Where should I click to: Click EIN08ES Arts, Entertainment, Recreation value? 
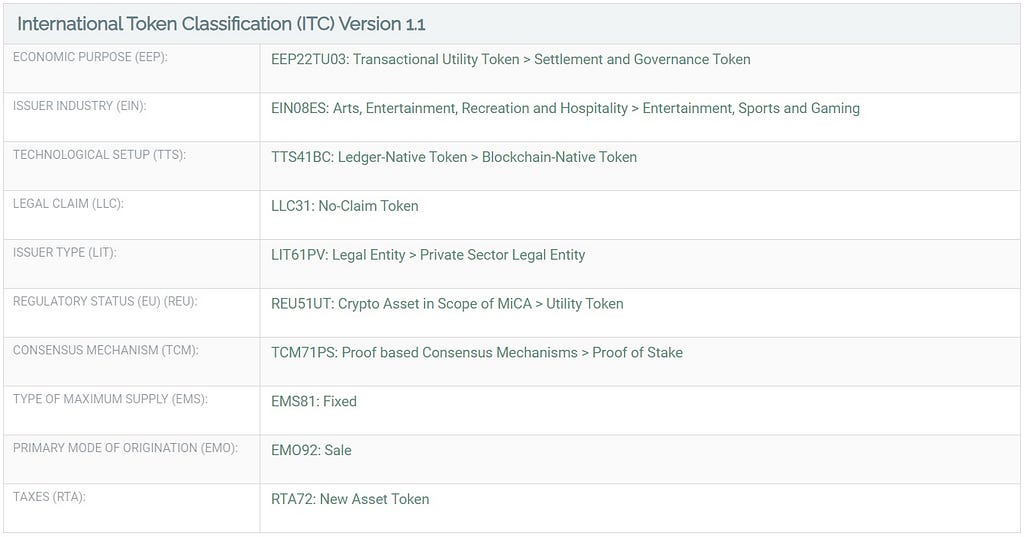[566, 108]
